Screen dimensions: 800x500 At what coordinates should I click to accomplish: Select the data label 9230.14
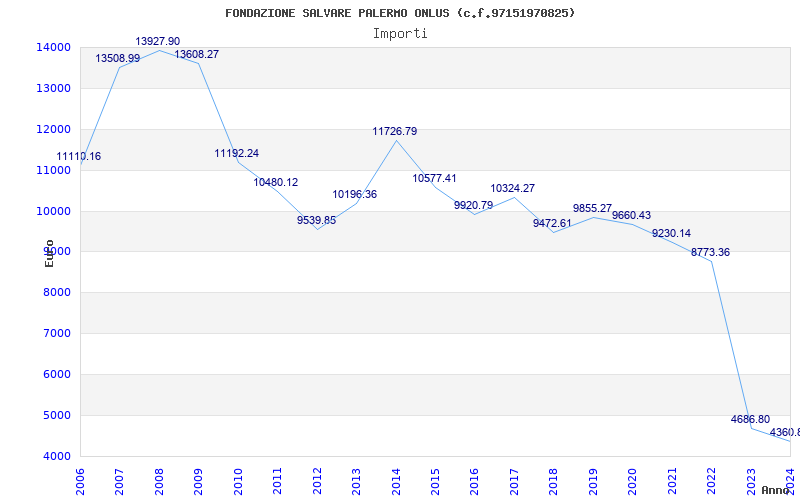pyautogui.click(x=671, y=233)
